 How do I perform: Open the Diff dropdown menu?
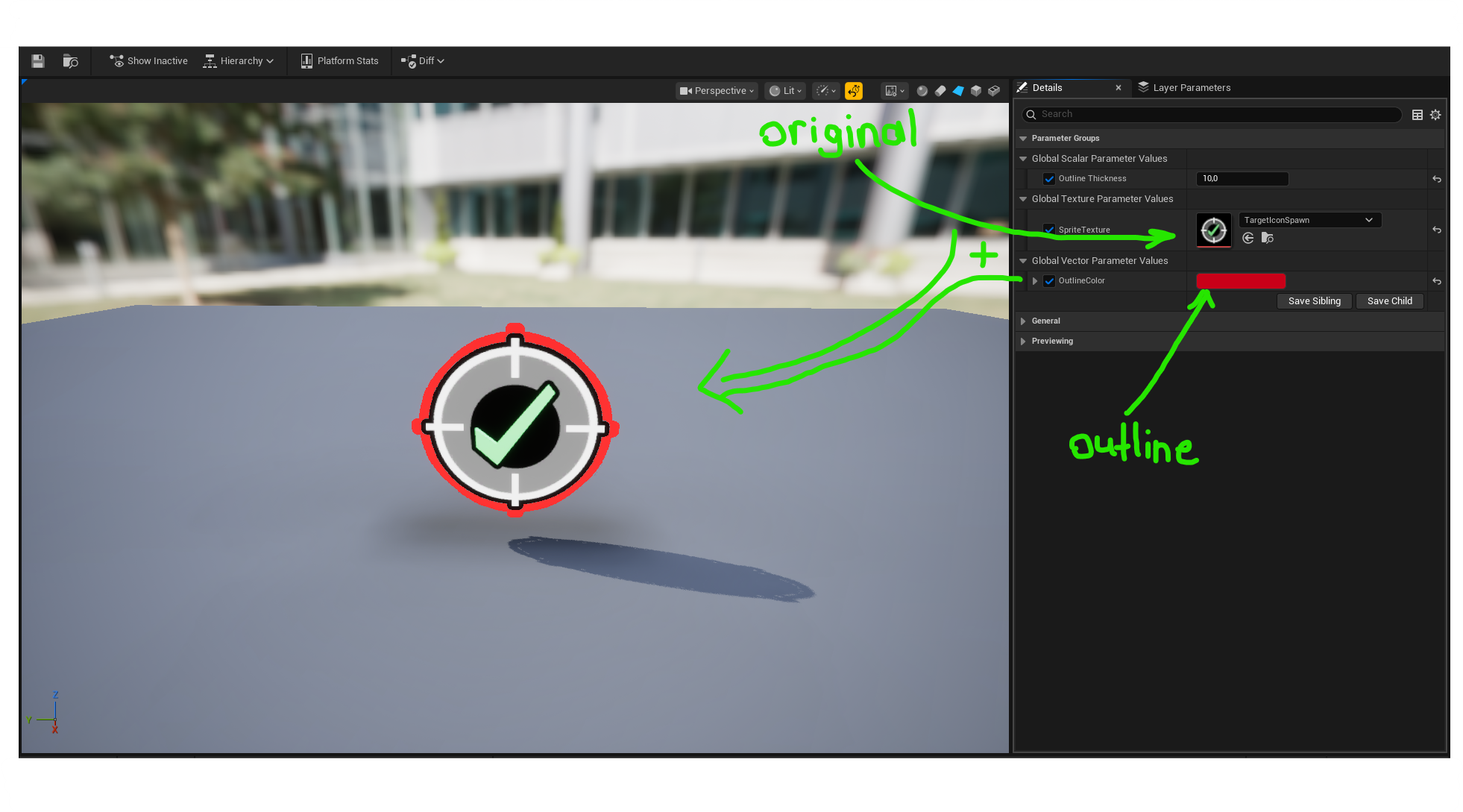(423, 61)
